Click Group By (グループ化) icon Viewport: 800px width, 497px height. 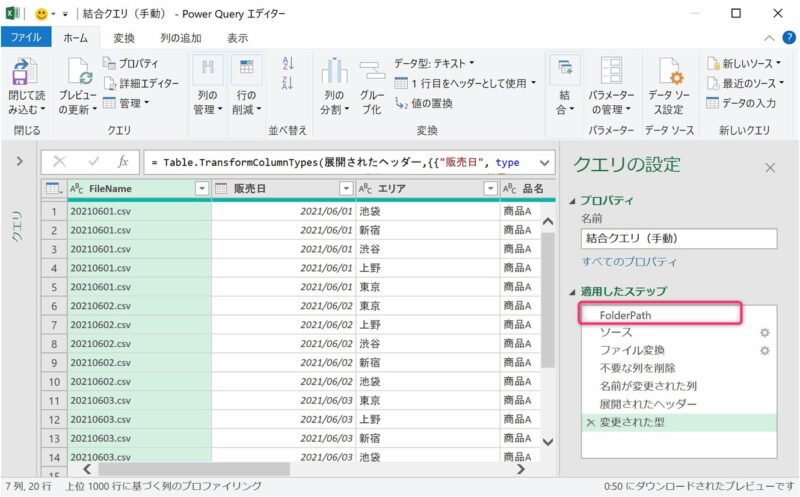(372, 71)
